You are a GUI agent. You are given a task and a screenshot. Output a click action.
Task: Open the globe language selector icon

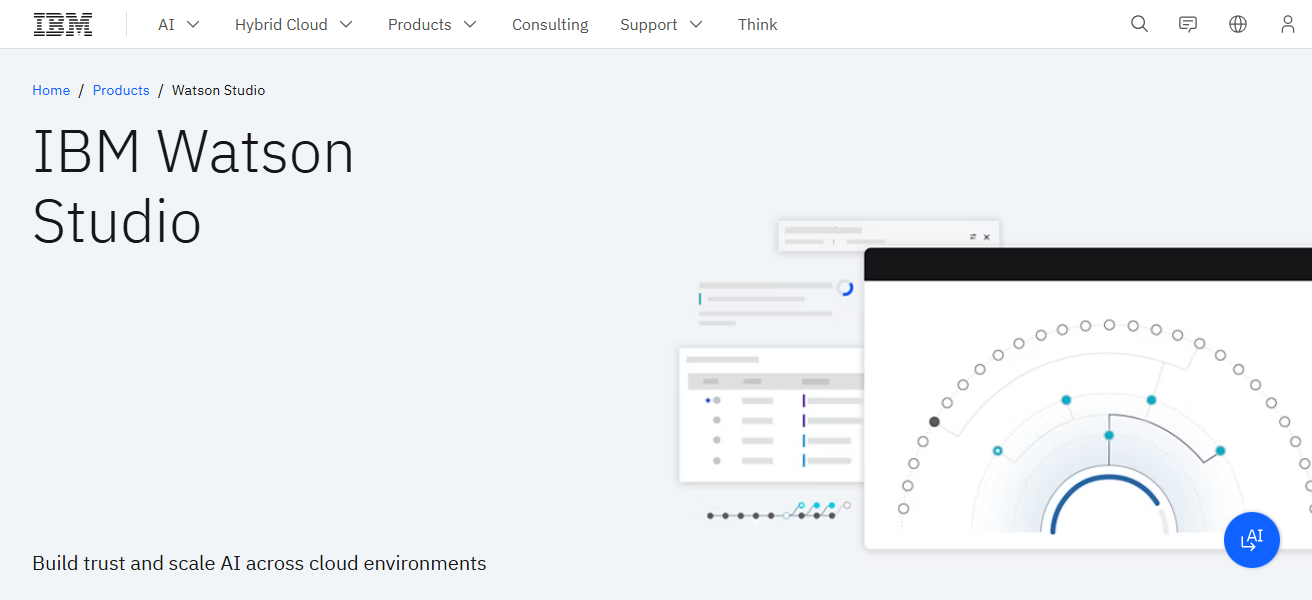[1238, 23]
